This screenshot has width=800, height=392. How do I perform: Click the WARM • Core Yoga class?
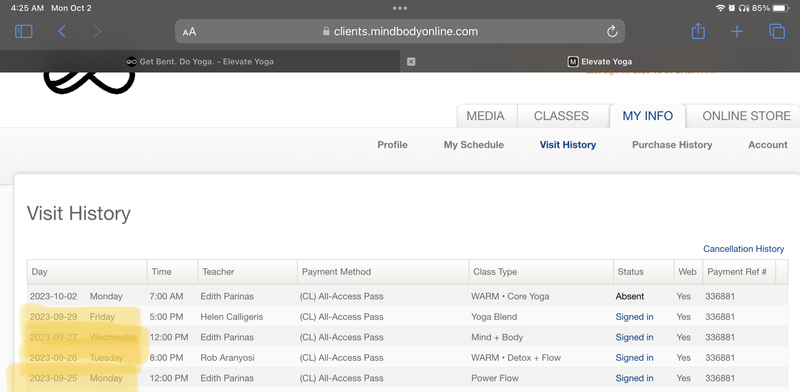pyautogui.click(x=510, y=297)
